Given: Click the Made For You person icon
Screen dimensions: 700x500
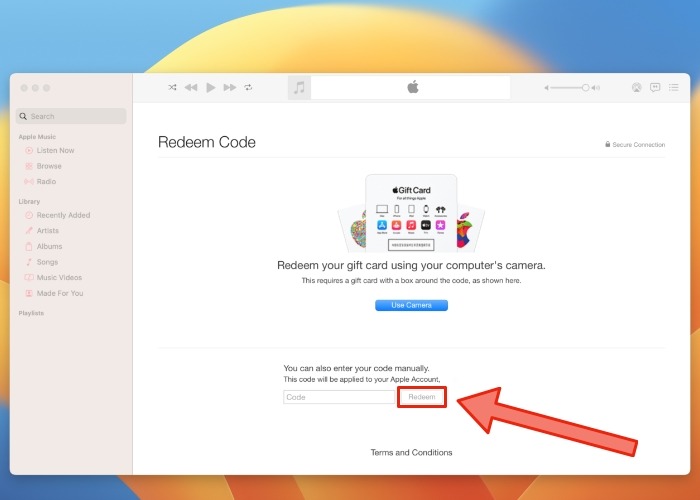Looking at the screenshot, I should pos(29,293).
